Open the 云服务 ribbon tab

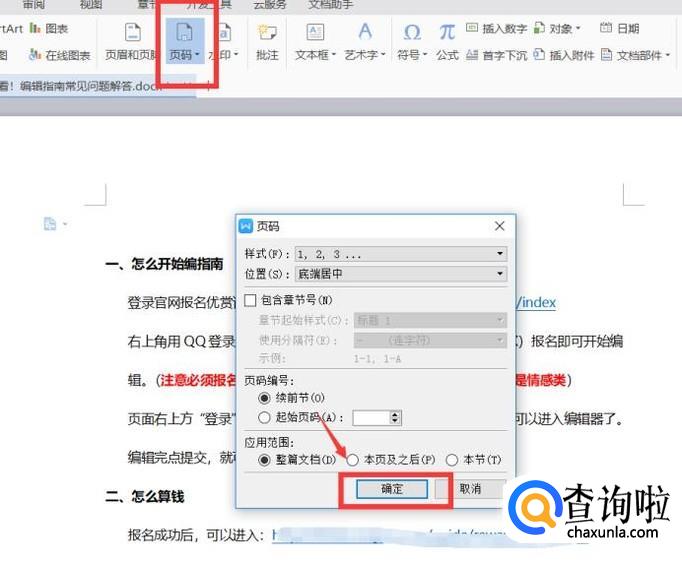point(270,4)
